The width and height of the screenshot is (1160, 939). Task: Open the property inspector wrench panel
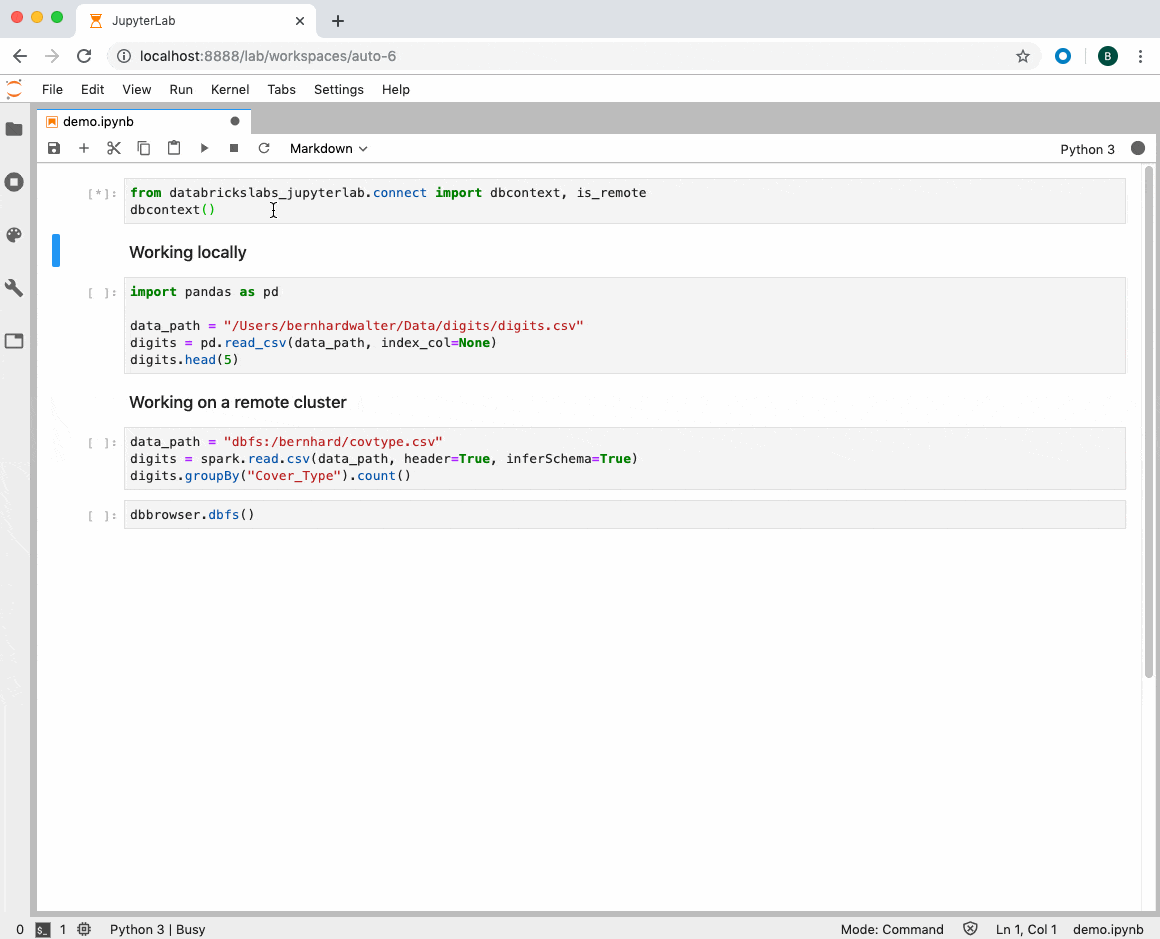(x=14, y=288)
